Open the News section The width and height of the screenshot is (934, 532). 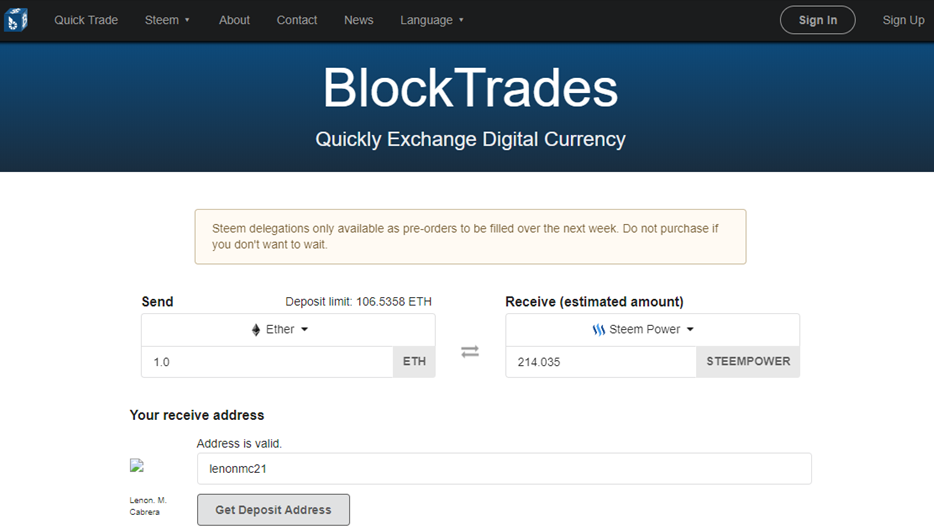click(x=359, y=20)
